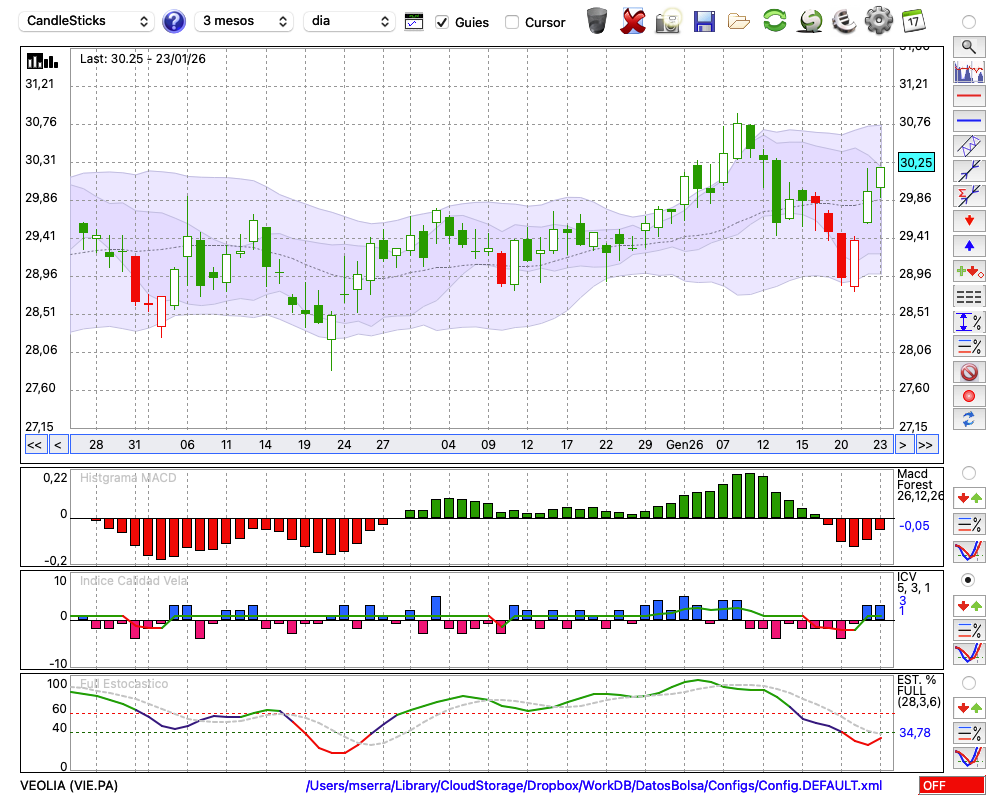Select the blue horizontal line tool
This screenshot has height=800, width=1000.
[x=968, y=121]
